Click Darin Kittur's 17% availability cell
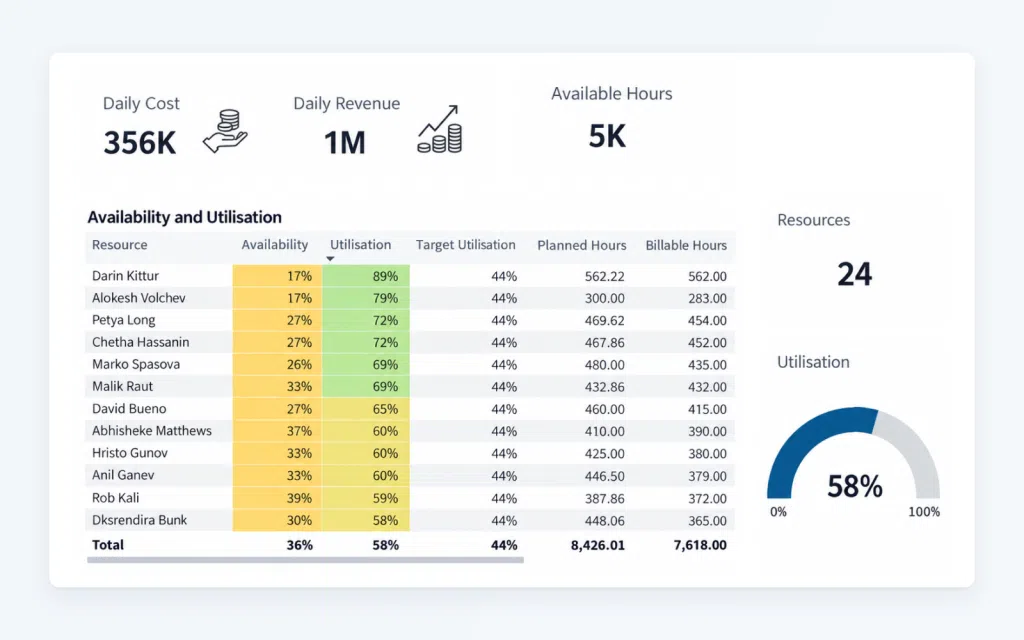Screen dimensions: 1024x640 pyautogui.click(x=278, y=276)
